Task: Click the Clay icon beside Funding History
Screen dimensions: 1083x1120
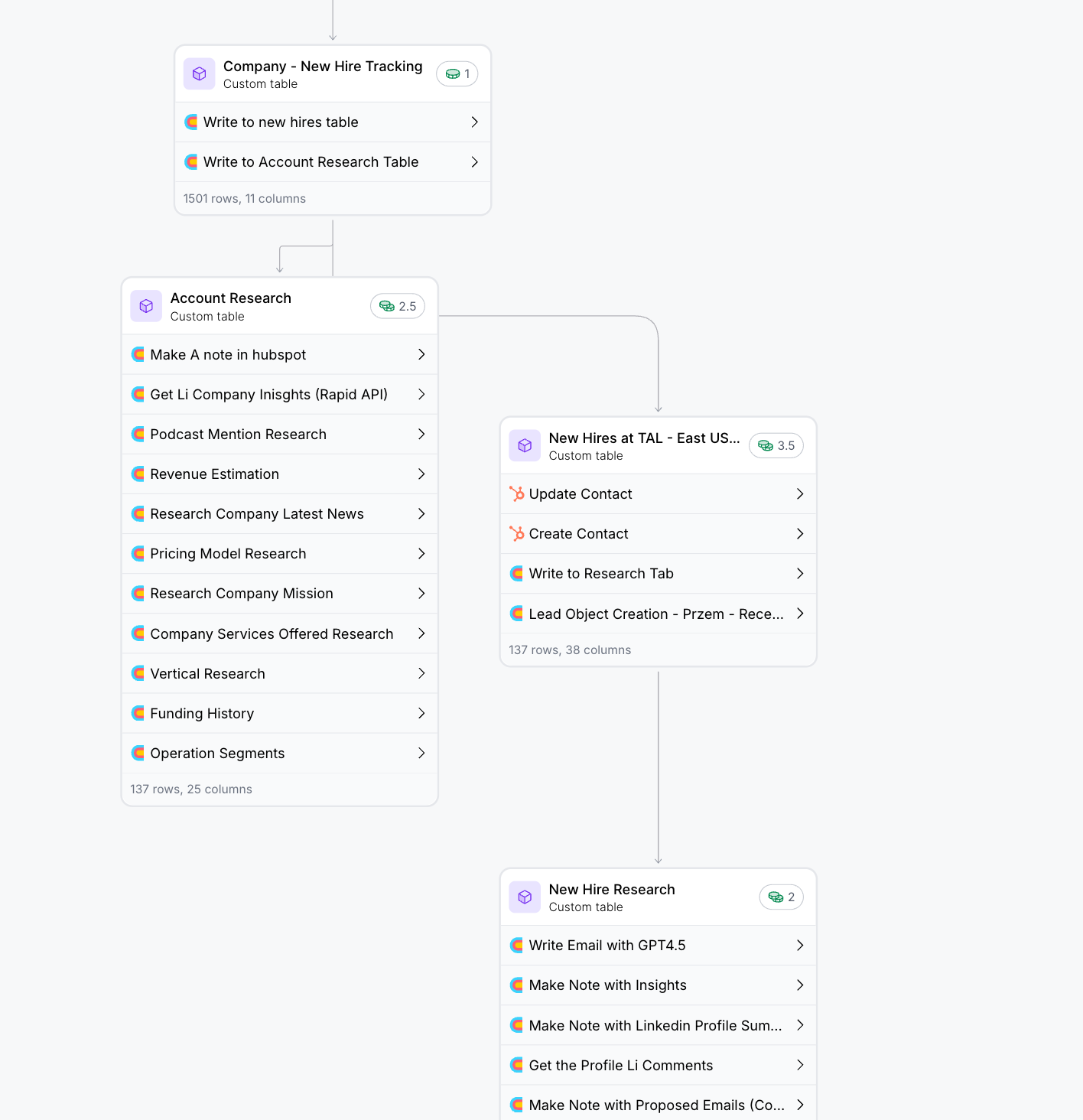Action: 138,714
